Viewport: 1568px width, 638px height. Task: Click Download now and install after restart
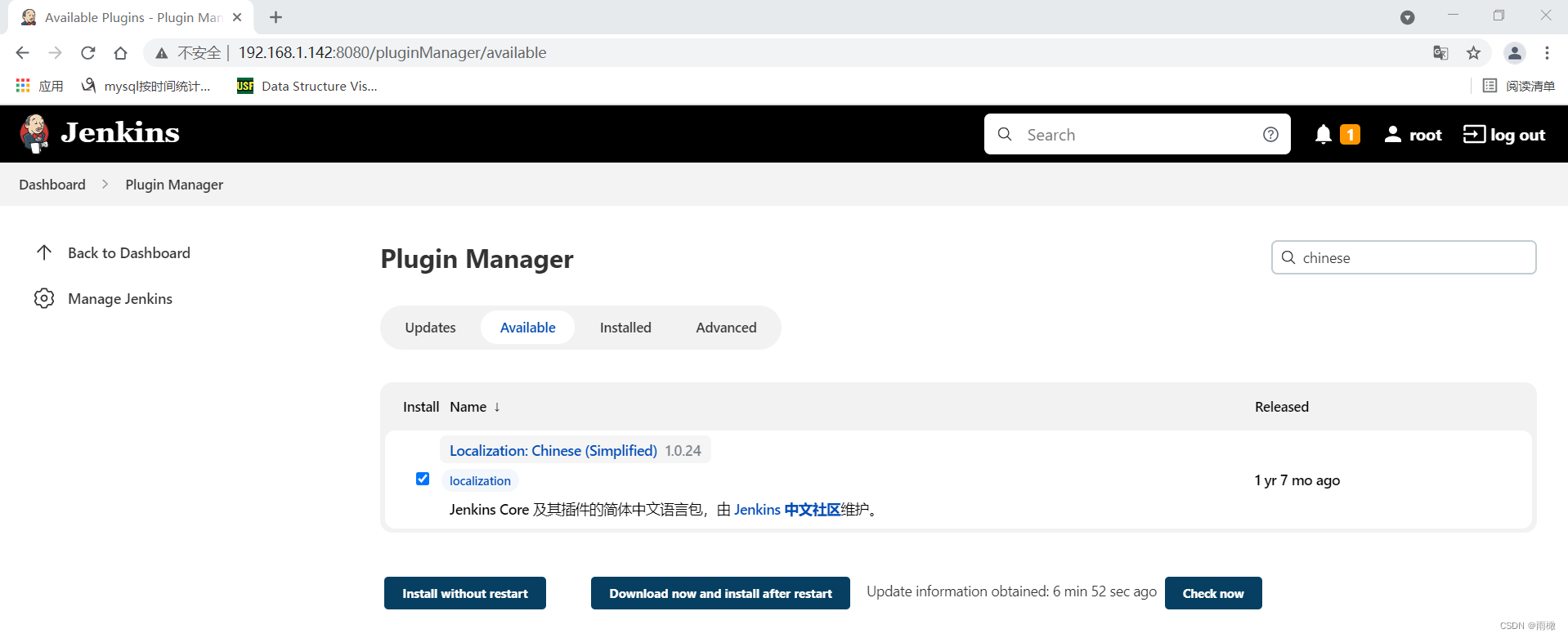720,593
